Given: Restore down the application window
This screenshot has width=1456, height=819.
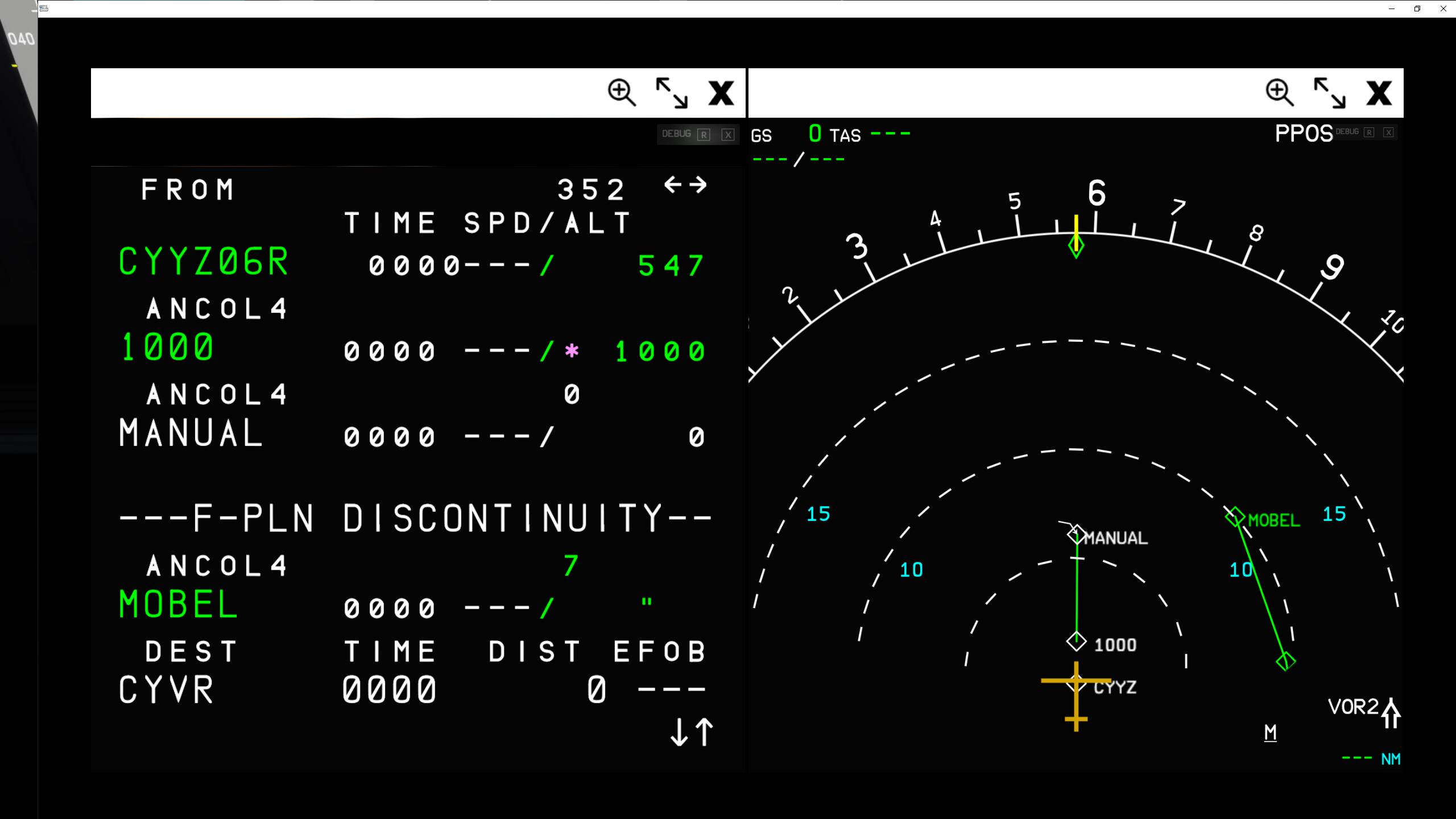Looking at the screenshot, I should click(x=1417, y=9).
